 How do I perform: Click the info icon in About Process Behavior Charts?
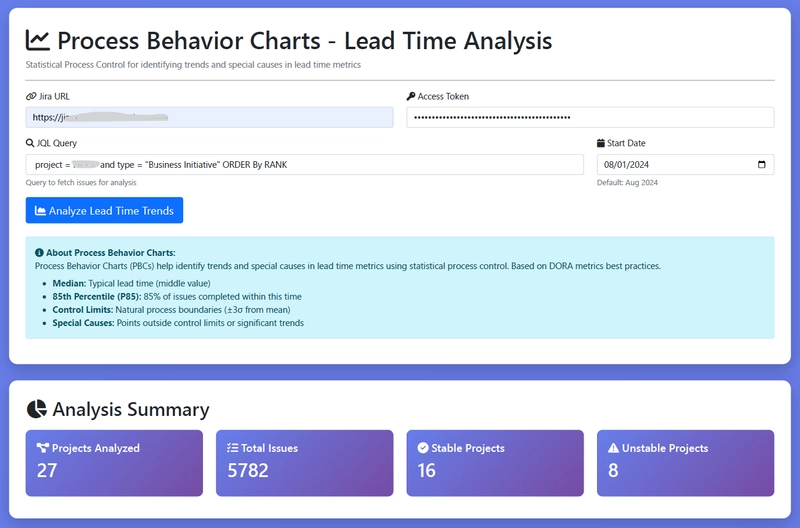click(39, 253)
